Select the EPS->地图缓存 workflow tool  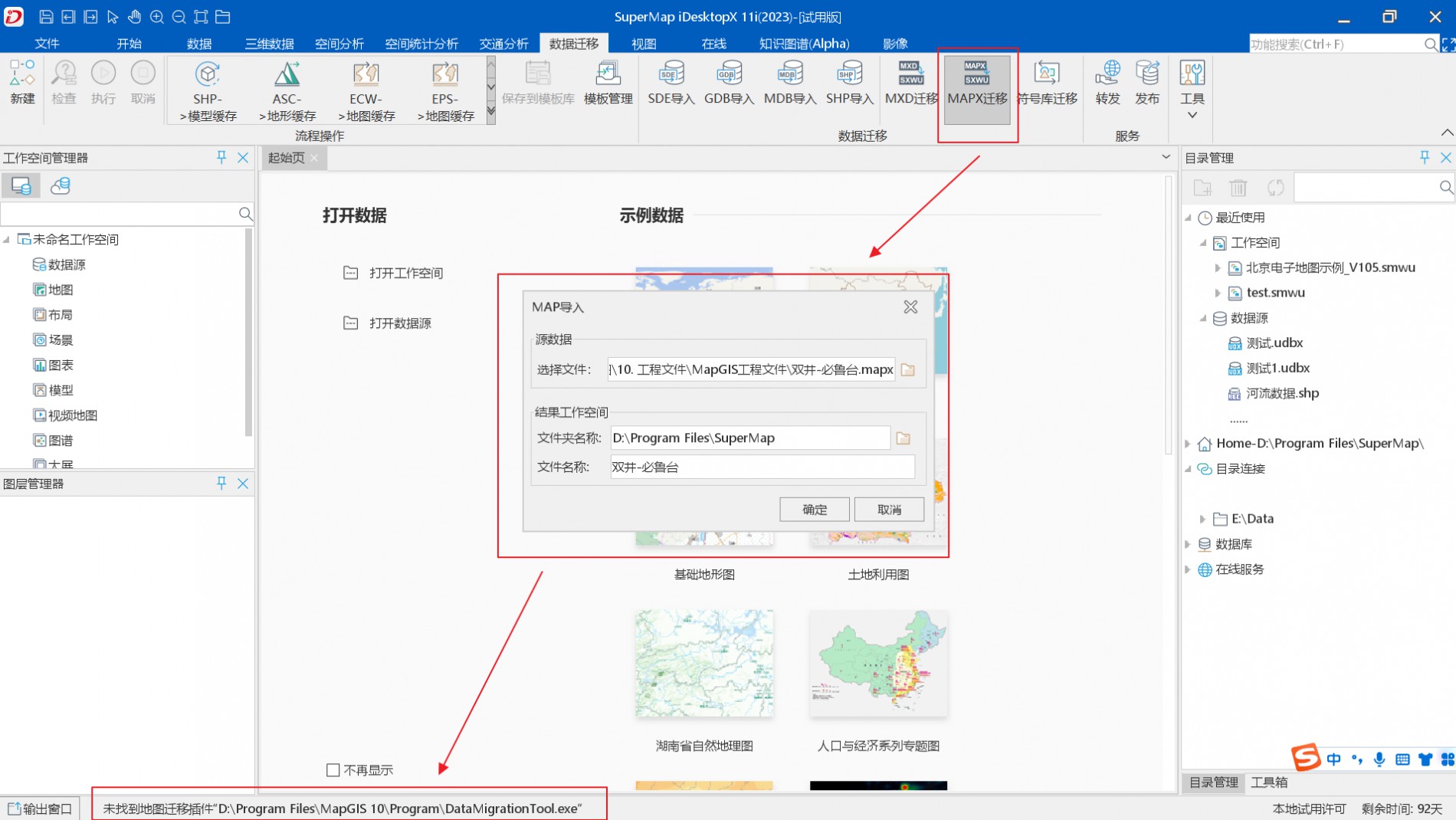(445, 91)
